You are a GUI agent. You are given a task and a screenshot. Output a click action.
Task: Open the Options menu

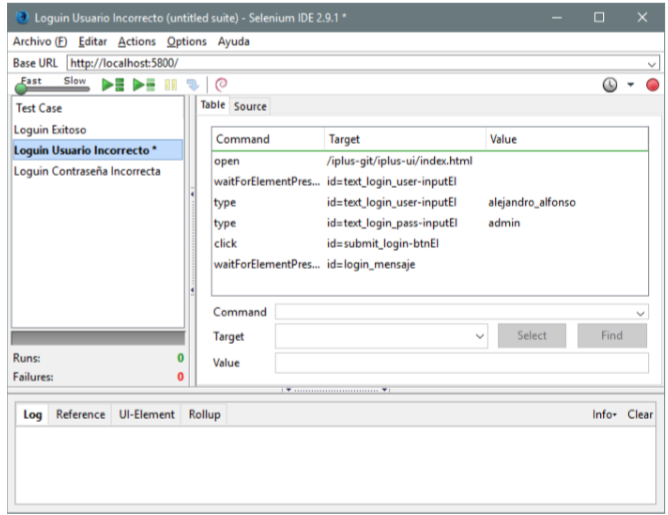point(187,42)
